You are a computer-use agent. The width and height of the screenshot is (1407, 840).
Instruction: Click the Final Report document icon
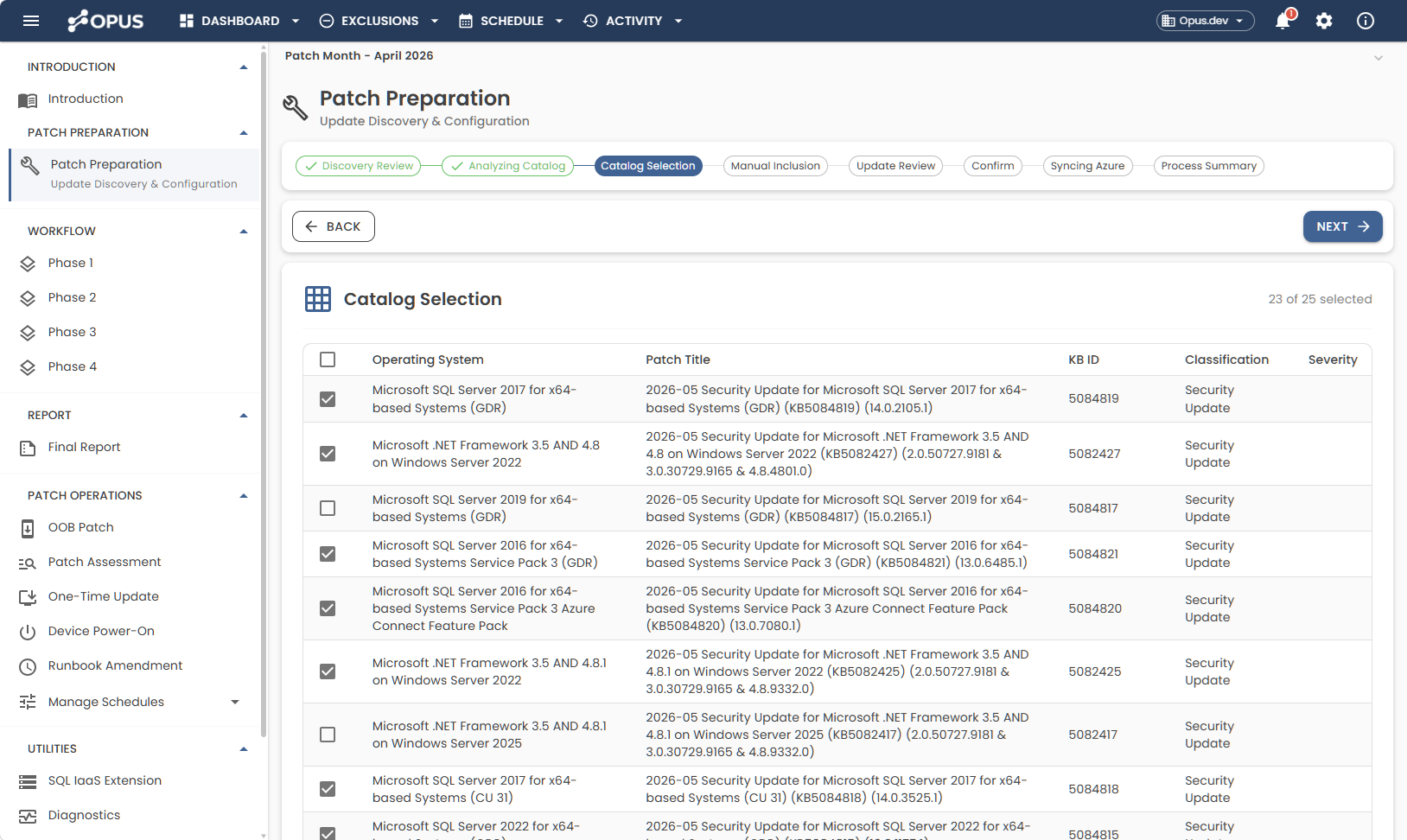(28, 448)
